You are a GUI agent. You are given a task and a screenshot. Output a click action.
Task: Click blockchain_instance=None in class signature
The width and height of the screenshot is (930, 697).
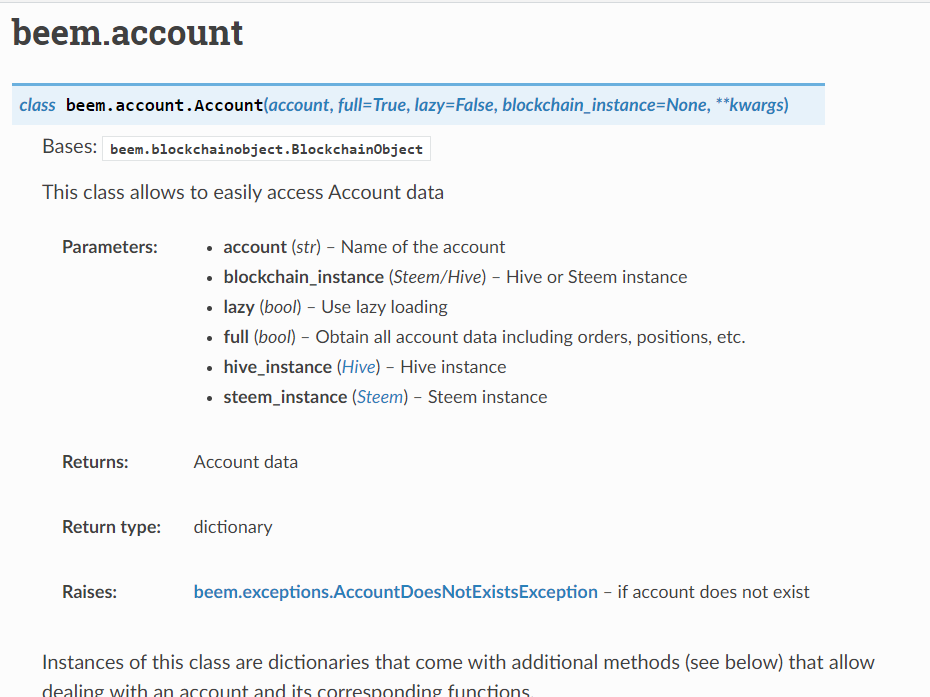pos(604,105)
